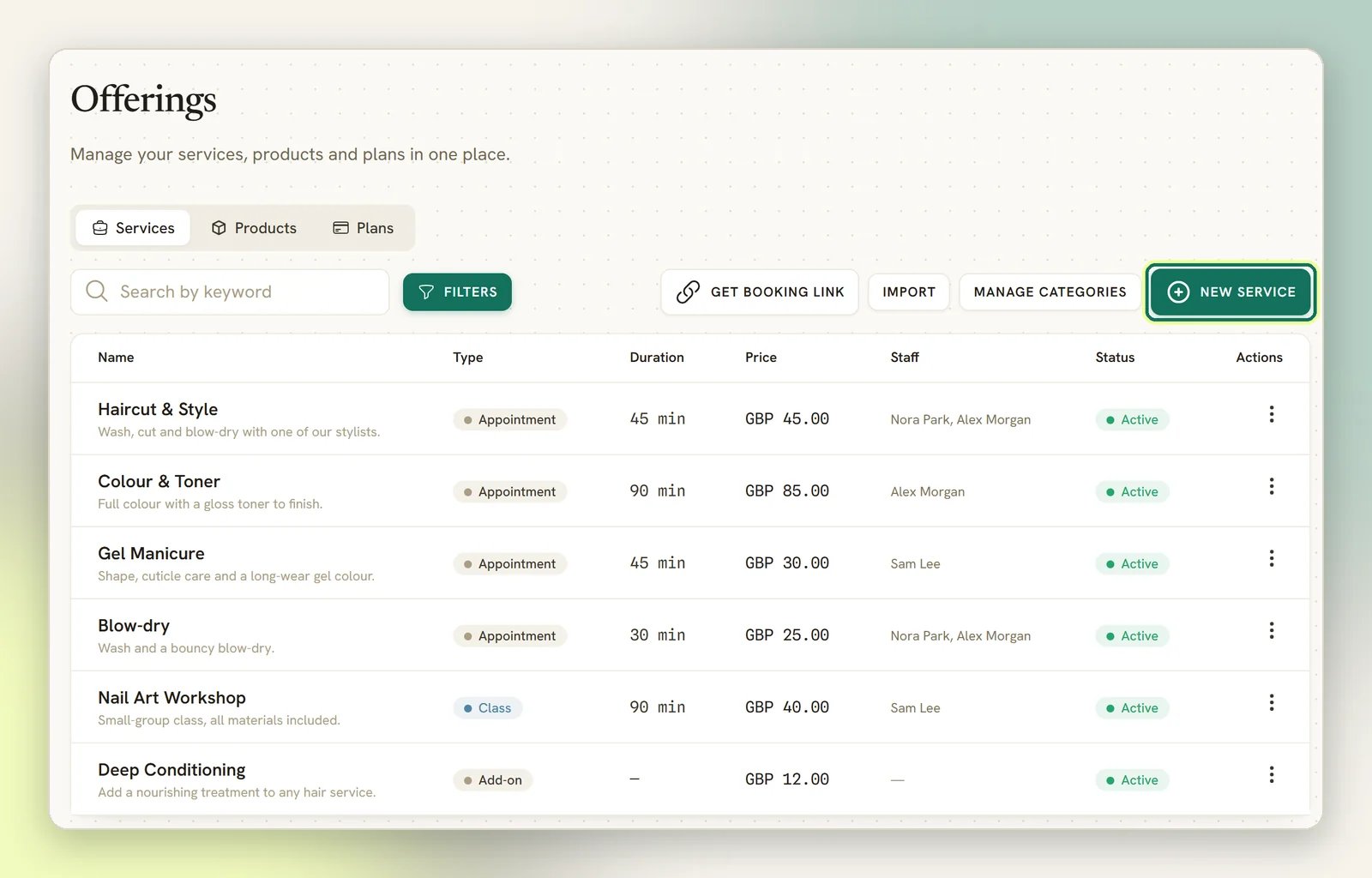The width and height of the screenshot is (1372, 878).
Task: Sort by the Name column header
Action: [x=116, y=358]
